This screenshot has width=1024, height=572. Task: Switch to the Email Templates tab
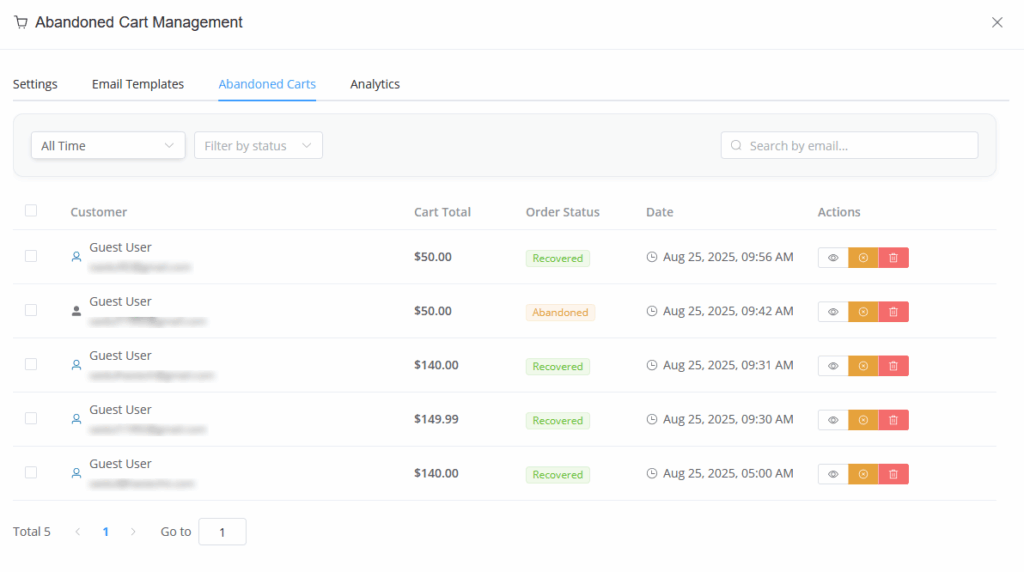pos(138,84)
